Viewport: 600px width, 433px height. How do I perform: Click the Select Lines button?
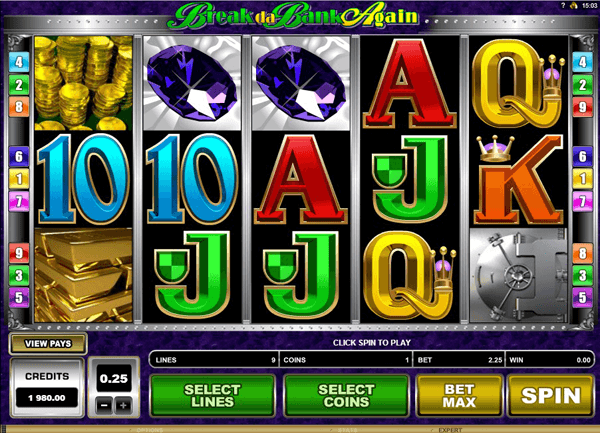(212, 396)
